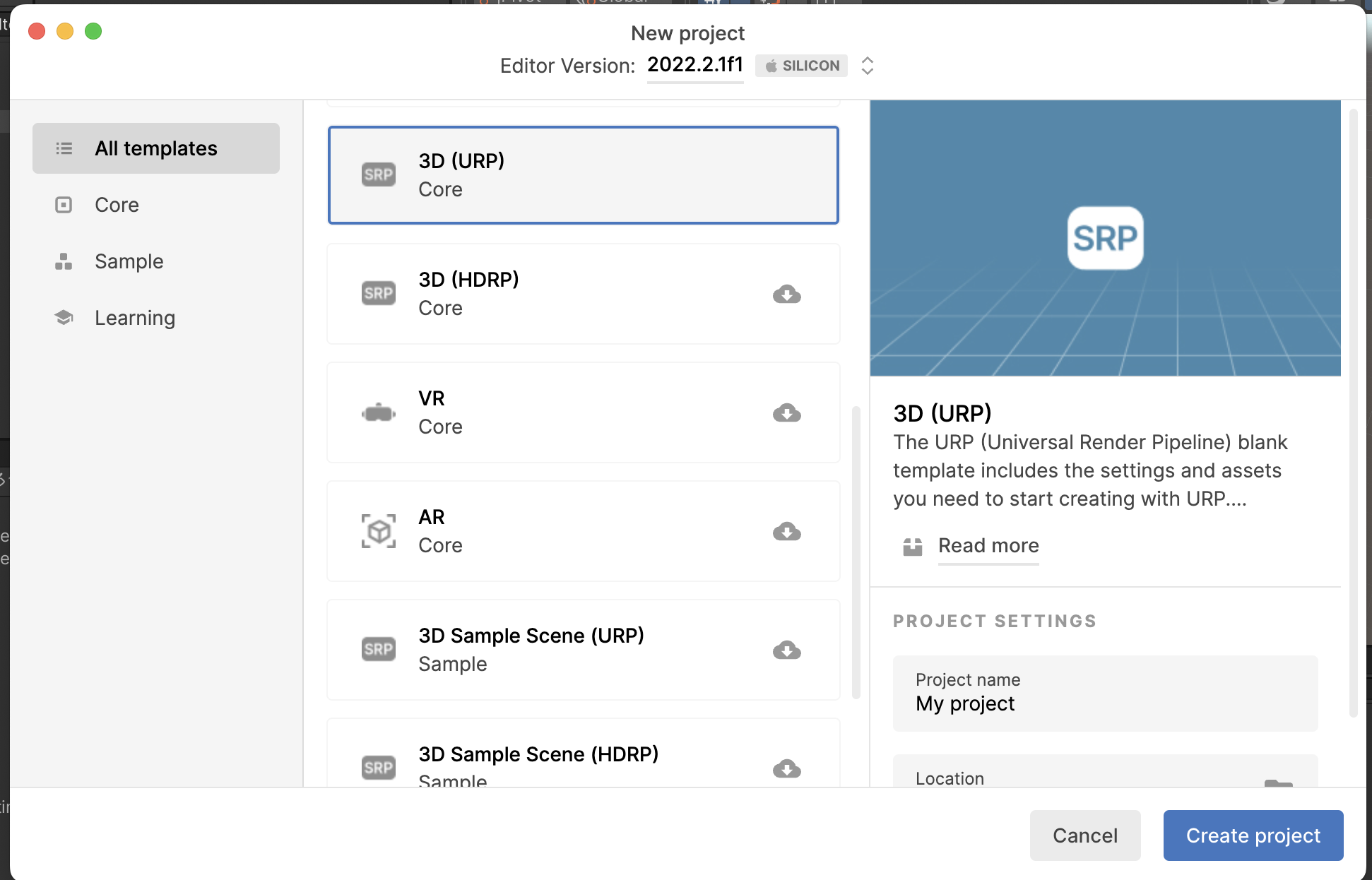Switch to the Core templates category
This screenshot has height=880, width=1372.
pyautogui.click(x=117, y=205)
